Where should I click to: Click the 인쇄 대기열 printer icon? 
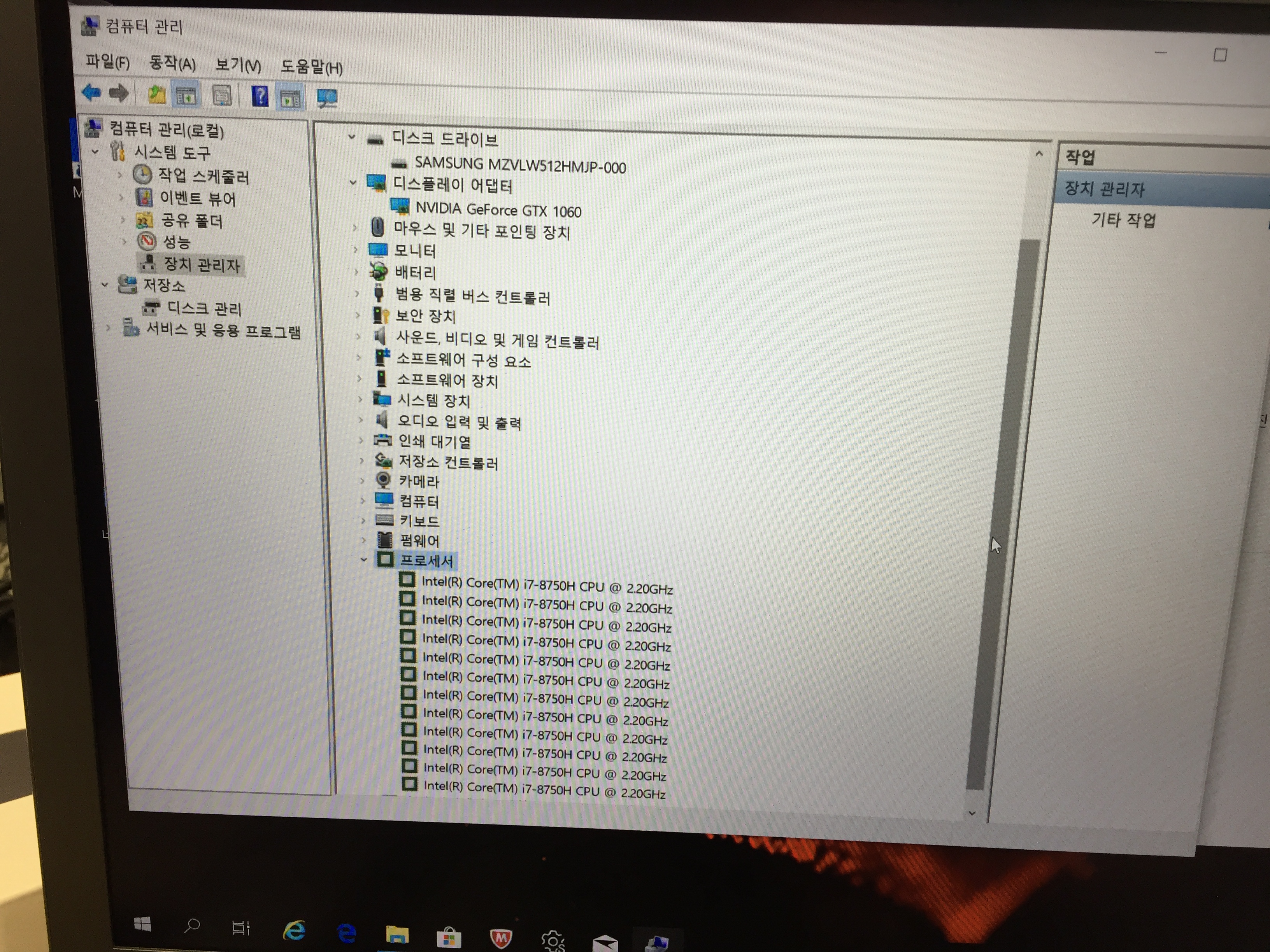click(382, 440)
